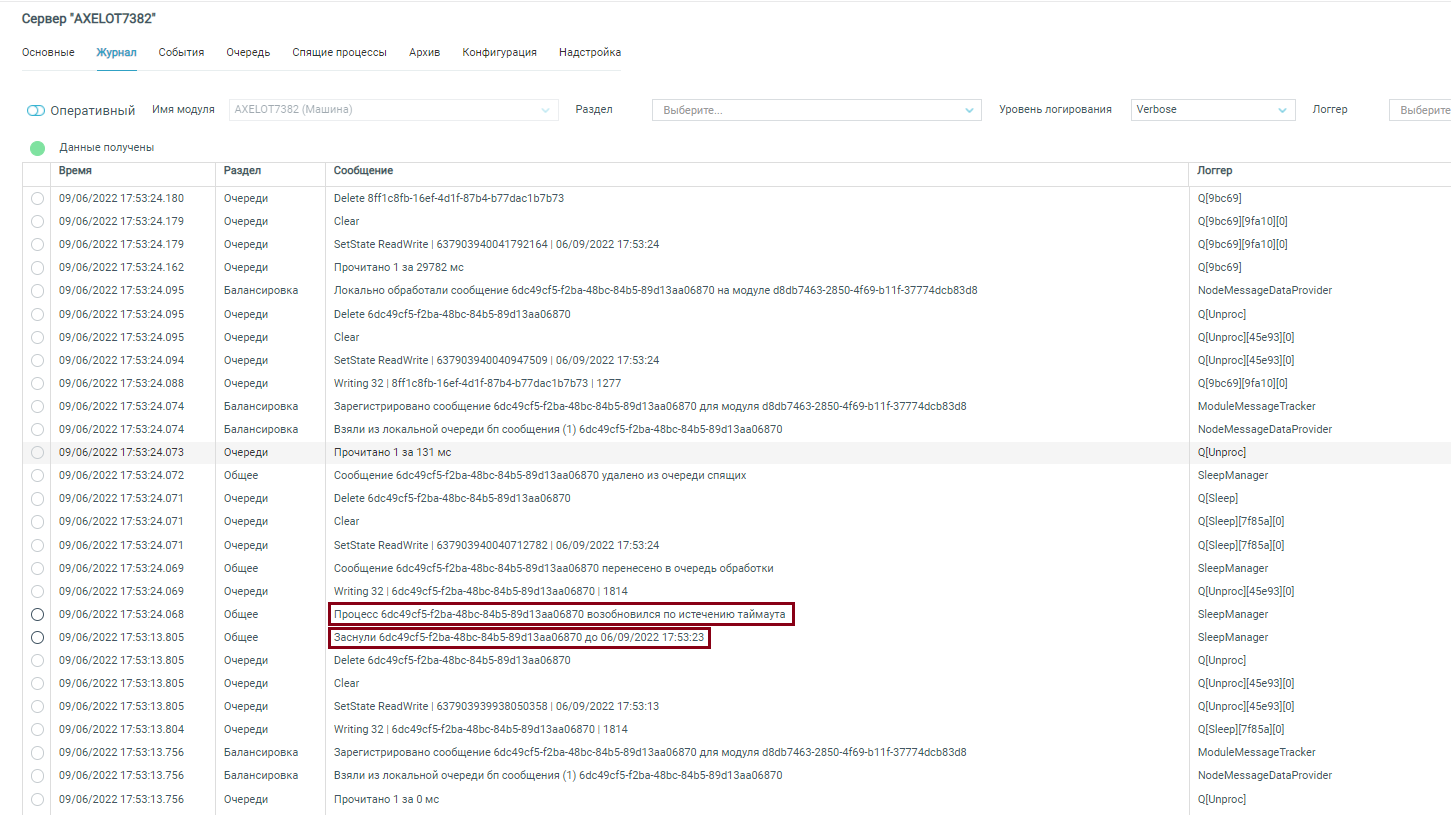
Task: Open the Раздел dropdown
Action: point(816,110)
